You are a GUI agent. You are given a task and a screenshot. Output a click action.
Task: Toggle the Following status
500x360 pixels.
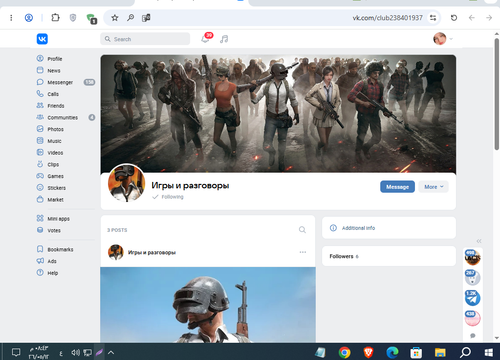click(168, 197)
